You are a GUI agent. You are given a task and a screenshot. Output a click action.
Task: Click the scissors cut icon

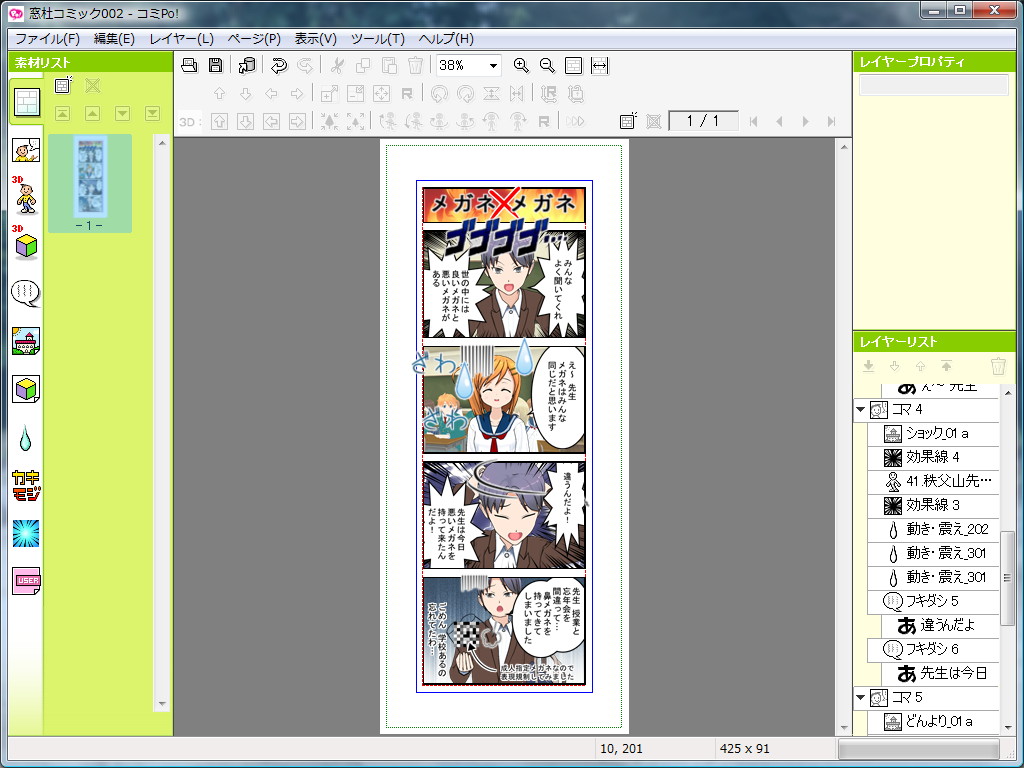(337, 65)
